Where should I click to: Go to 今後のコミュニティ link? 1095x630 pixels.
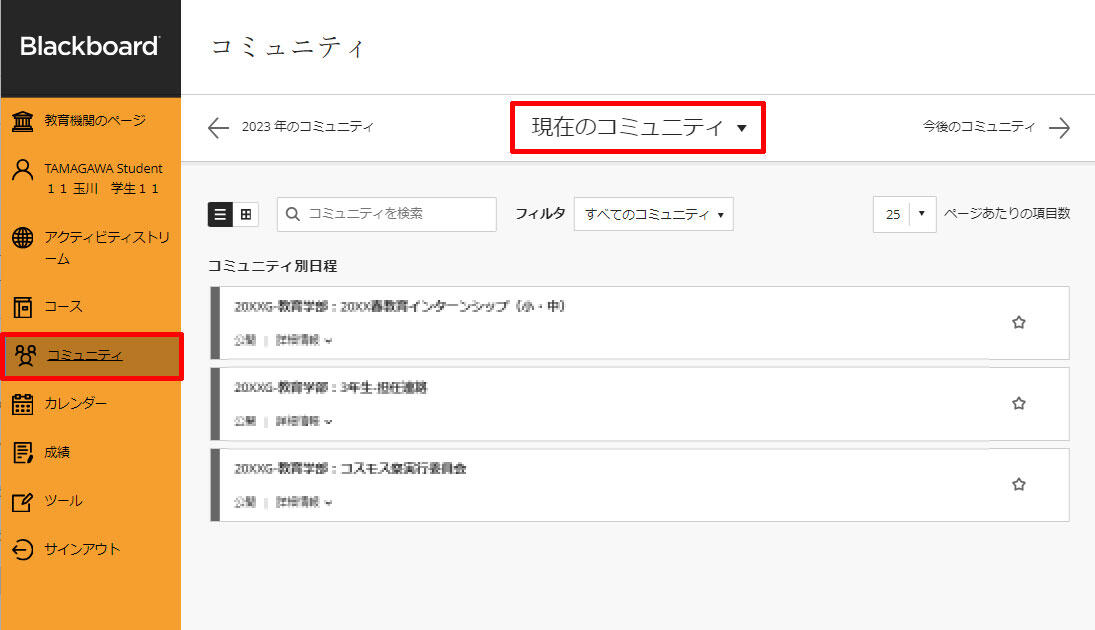978,126
